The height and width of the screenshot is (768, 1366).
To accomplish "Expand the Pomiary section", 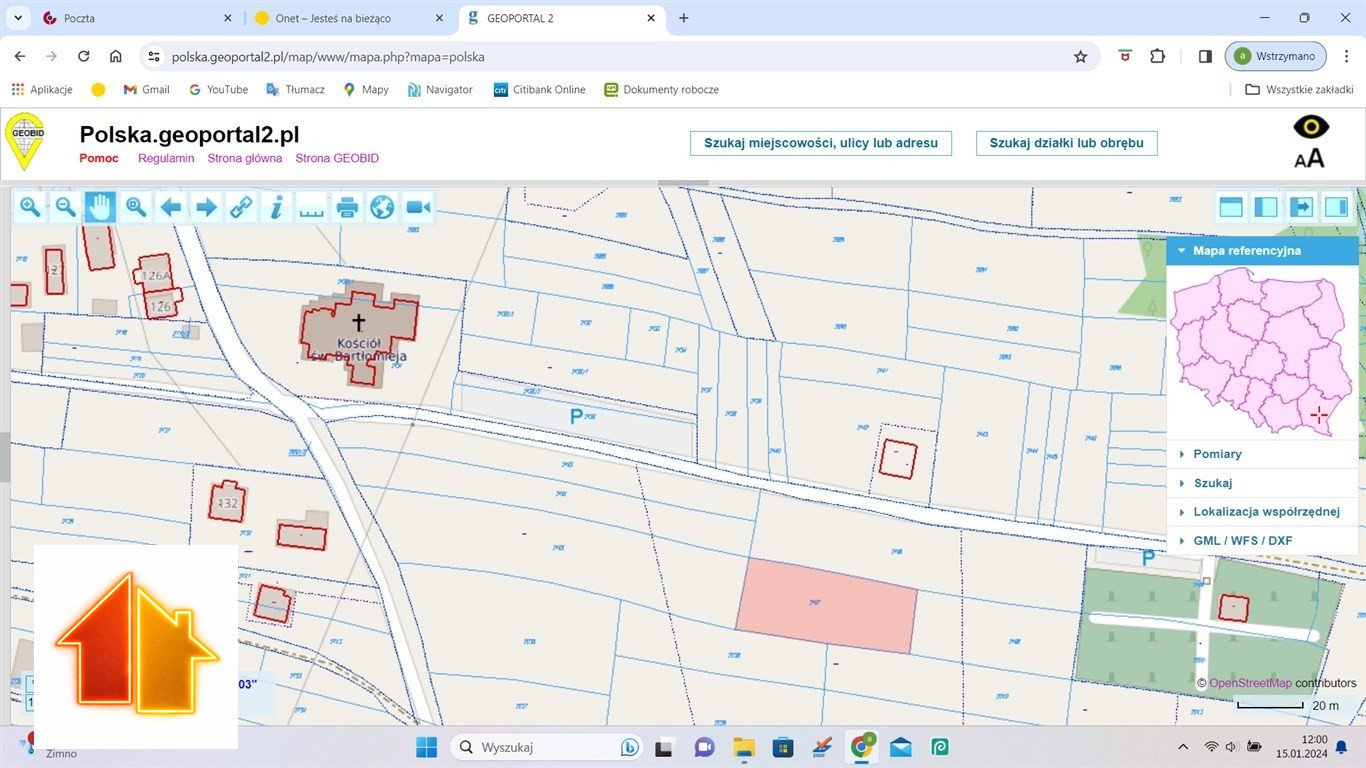I will coord(1262,454).
